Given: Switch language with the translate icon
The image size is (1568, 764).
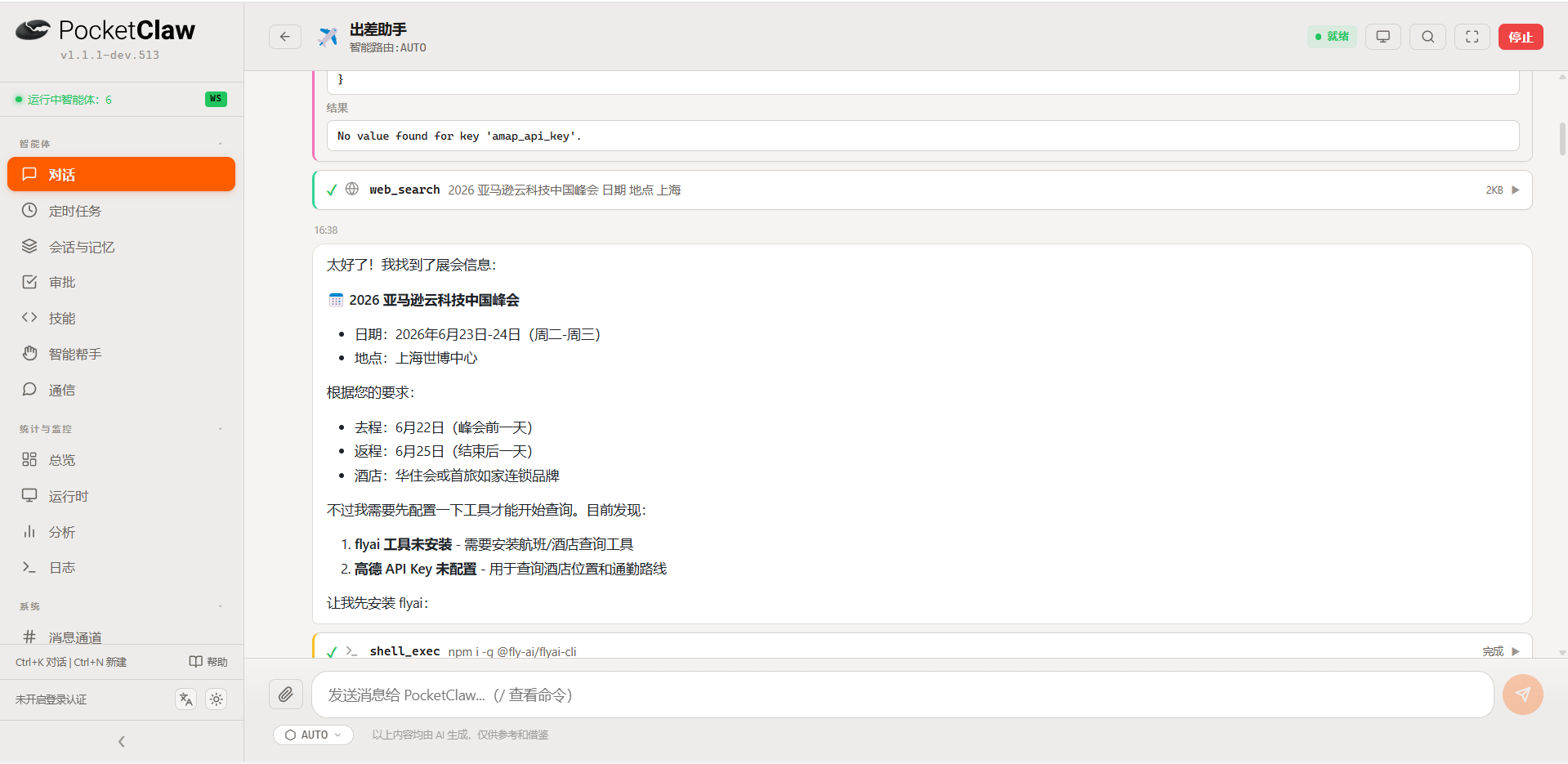Looking at the screenshot, I should 186,699.
